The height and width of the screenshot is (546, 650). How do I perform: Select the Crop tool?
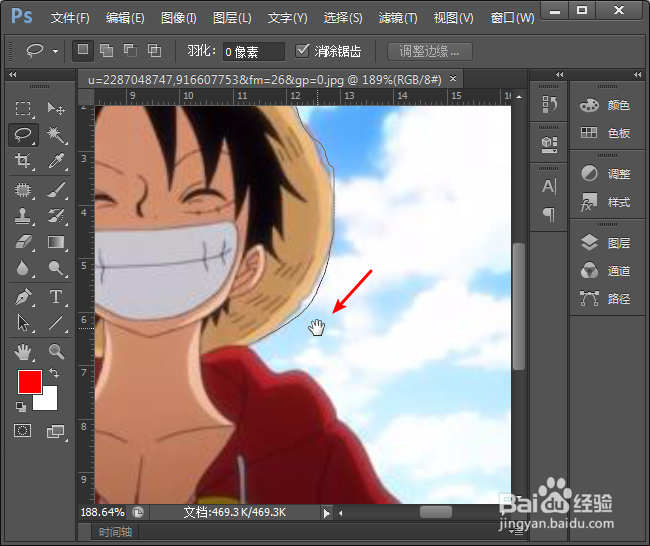23,160
